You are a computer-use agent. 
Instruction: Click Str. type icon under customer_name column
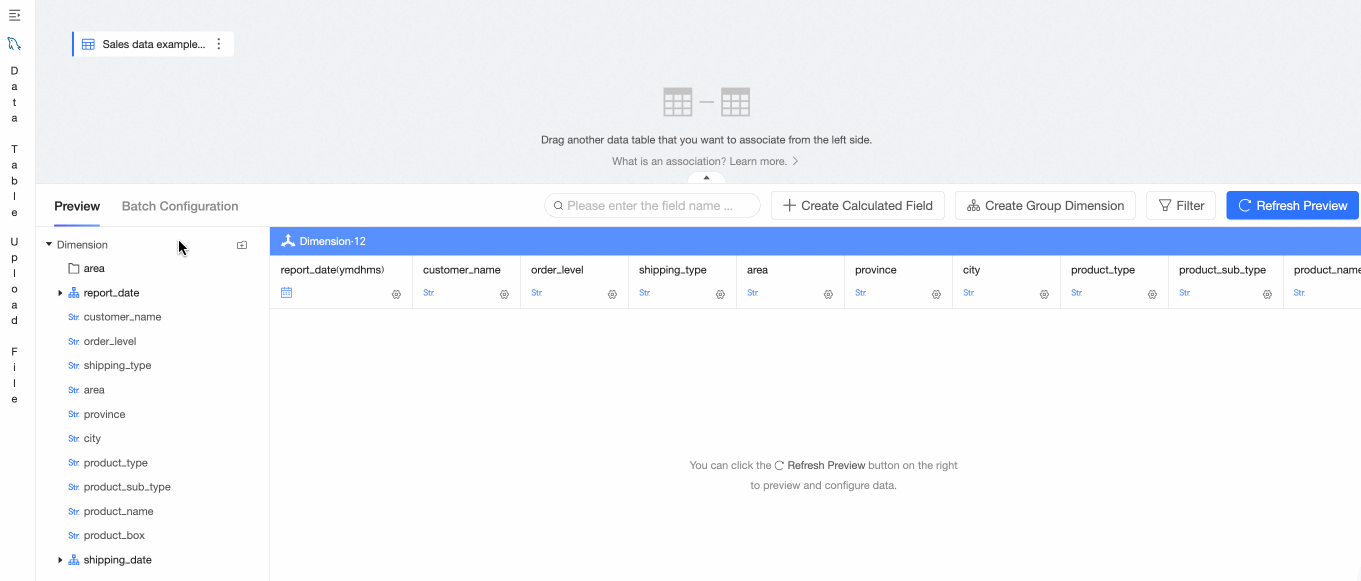[x=429, y=293]
